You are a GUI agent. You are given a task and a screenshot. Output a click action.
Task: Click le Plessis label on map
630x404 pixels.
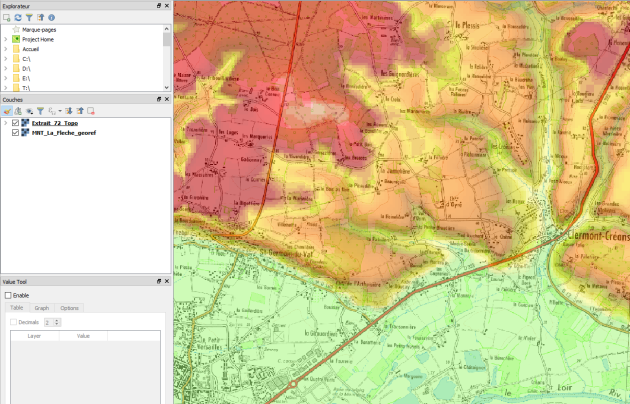(x=467, y=25)
